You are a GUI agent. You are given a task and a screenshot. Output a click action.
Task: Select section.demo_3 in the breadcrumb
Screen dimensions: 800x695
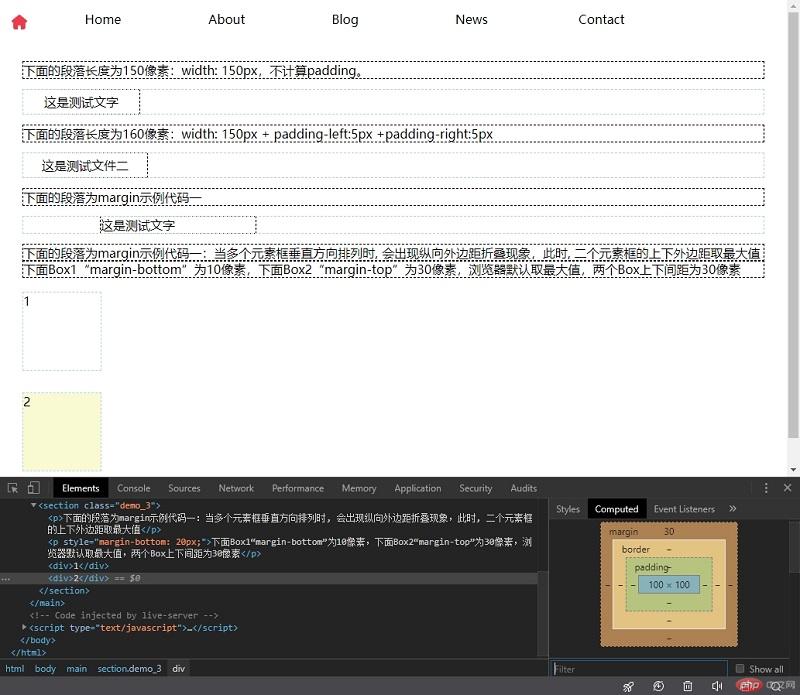[129, 668]
